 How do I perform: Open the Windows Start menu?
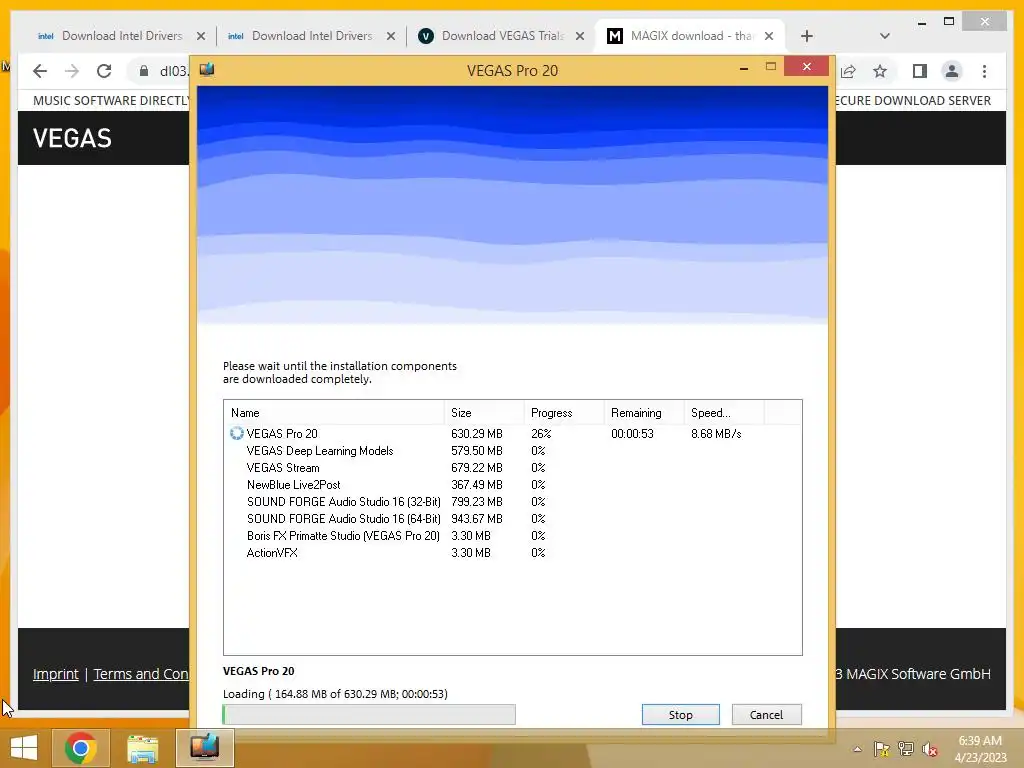coord(24,748)
